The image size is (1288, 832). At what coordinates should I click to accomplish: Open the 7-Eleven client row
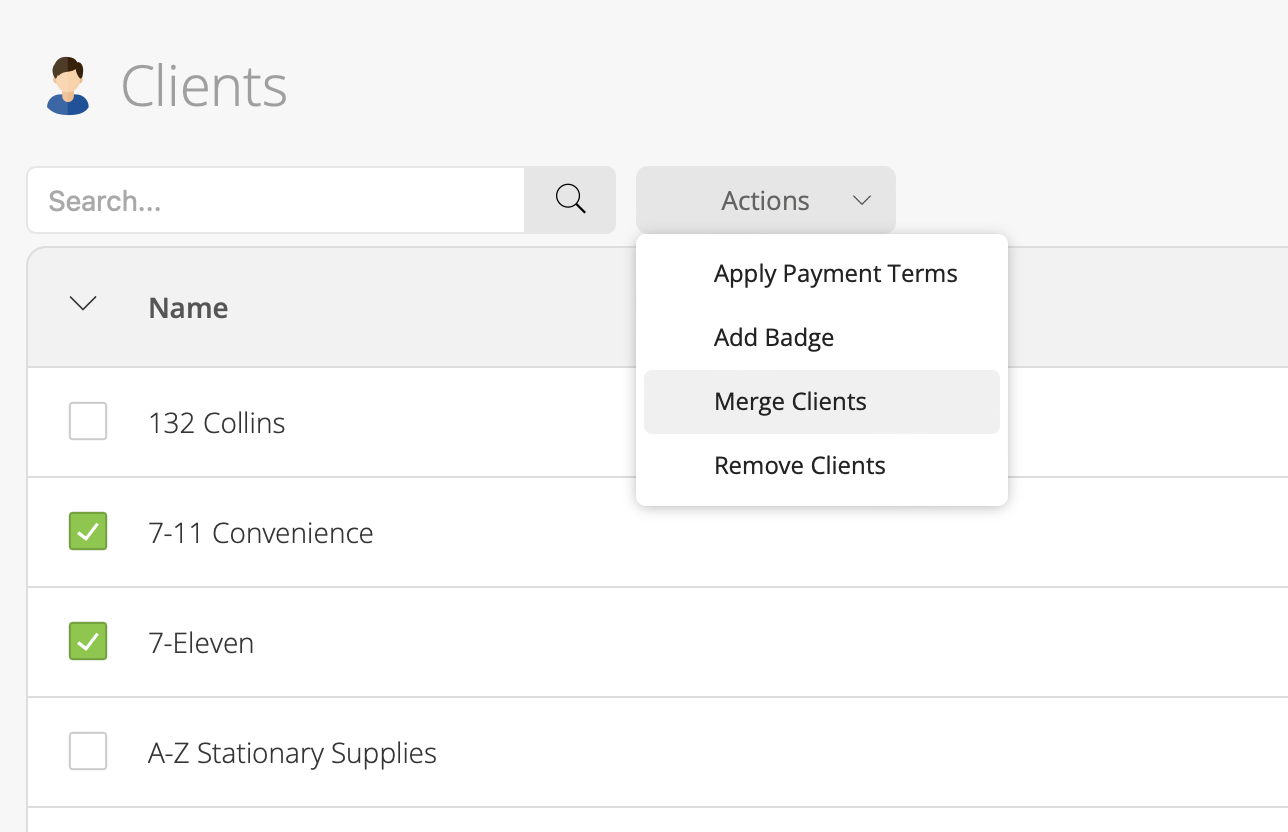201,643
